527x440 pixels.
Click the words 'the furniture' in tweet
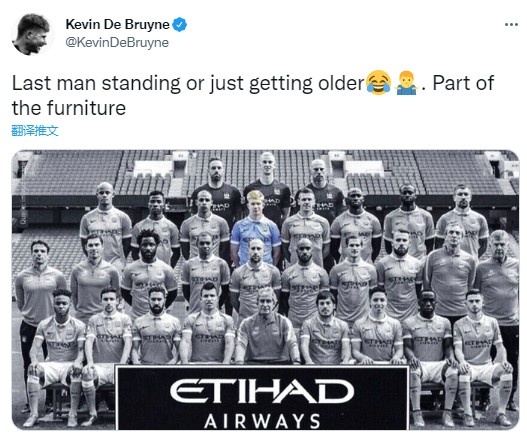coord(69,108)
